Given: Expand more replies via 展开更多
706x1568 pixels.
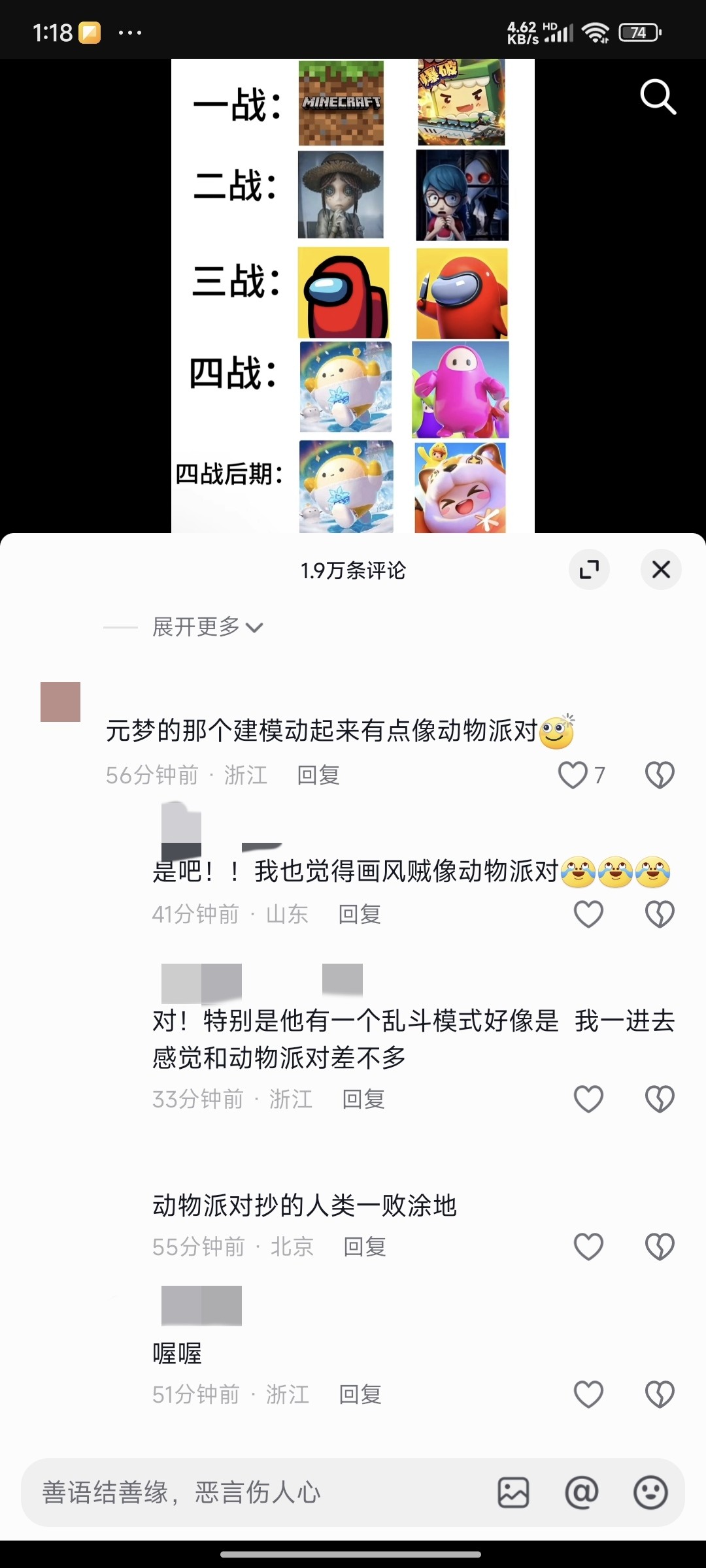Looking at the screenshot, I should click(x=208, y=627).
